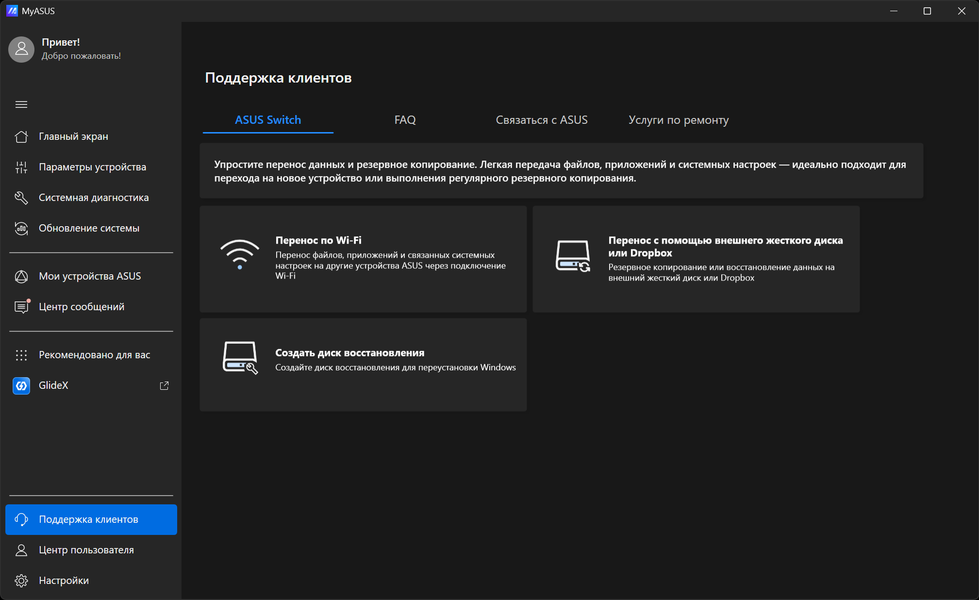The height and width of the screenshot is (600, 979).
Task: Select the ASUS Switch tab
Action: pos(268,120)
